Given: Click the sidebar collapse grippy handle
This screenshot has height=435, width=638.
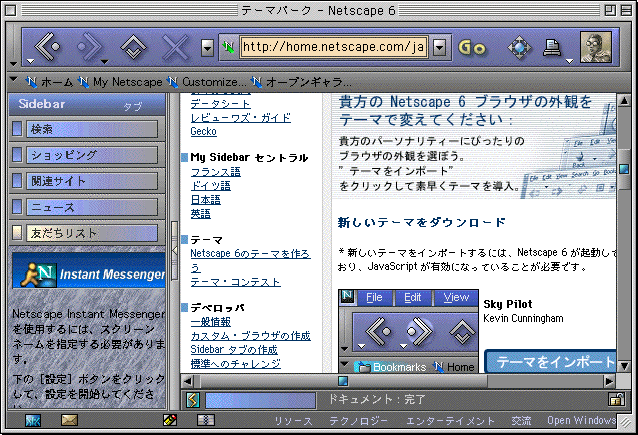Looking at the screenshot, I should [175, 251].
